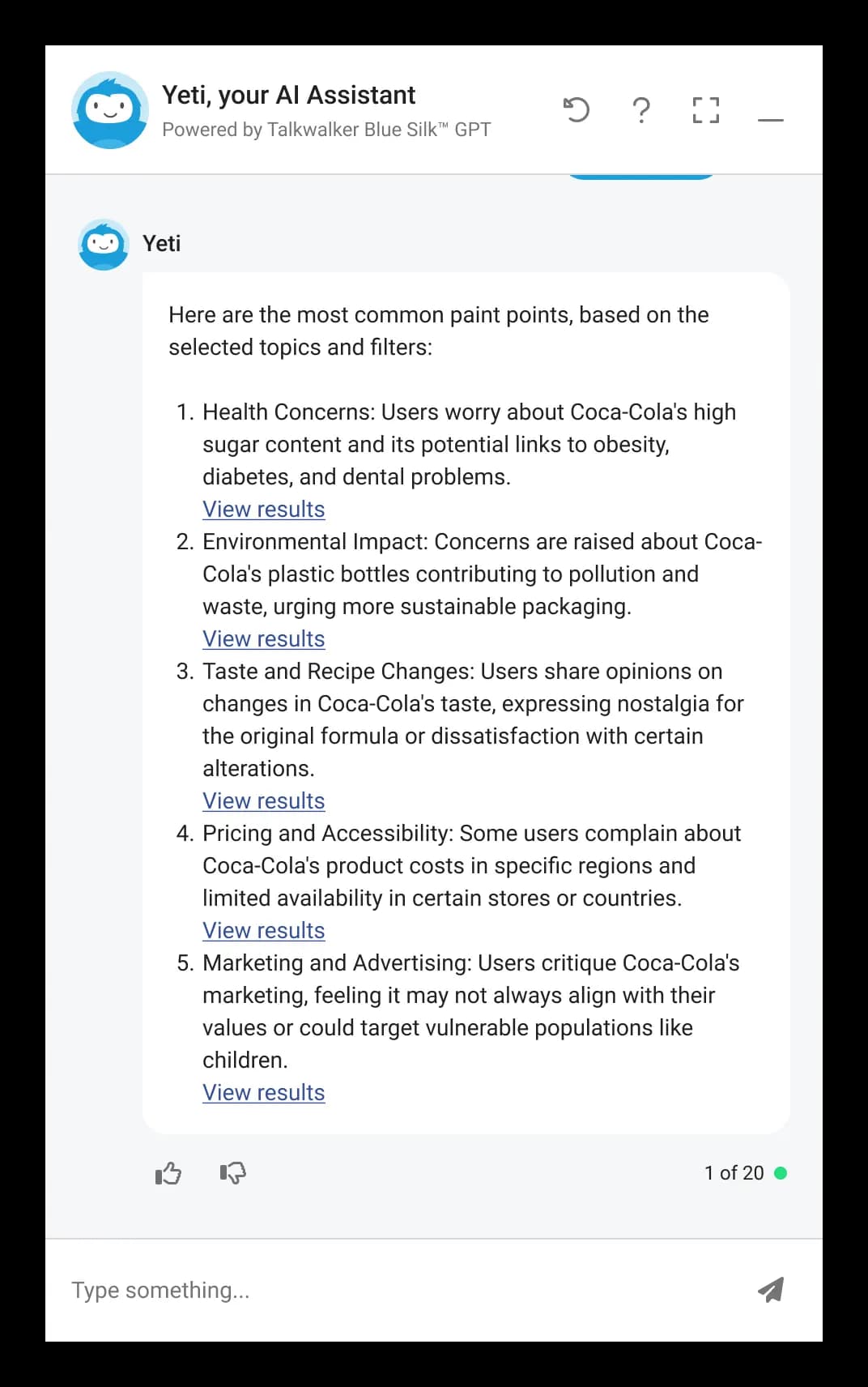This screenshot has width=868, height=1387.
Task: Give the response a thumbs up
Action: 168,1172
